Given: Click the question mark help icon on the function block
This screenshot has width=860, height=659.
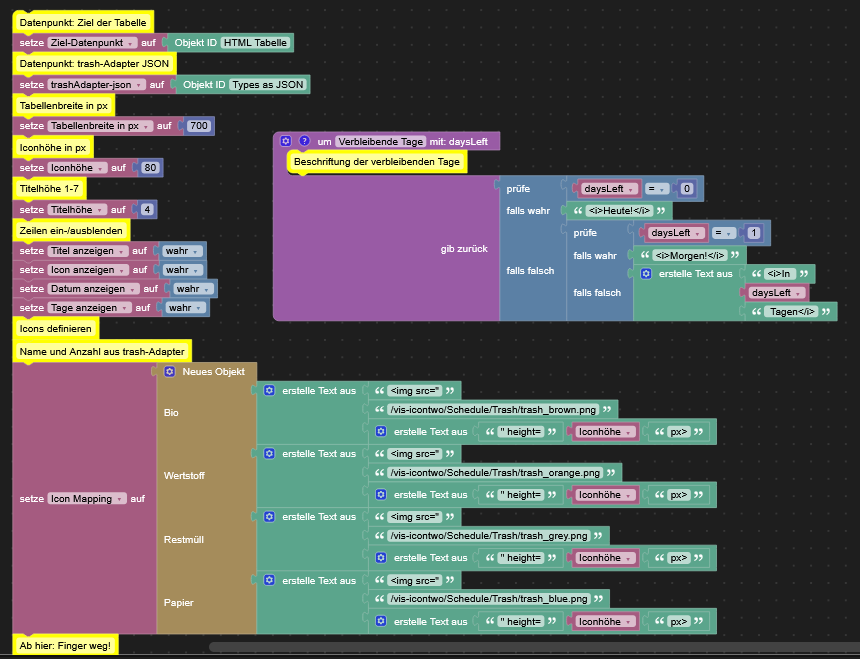Looking at the screenshot, I should tap(304, 141).
